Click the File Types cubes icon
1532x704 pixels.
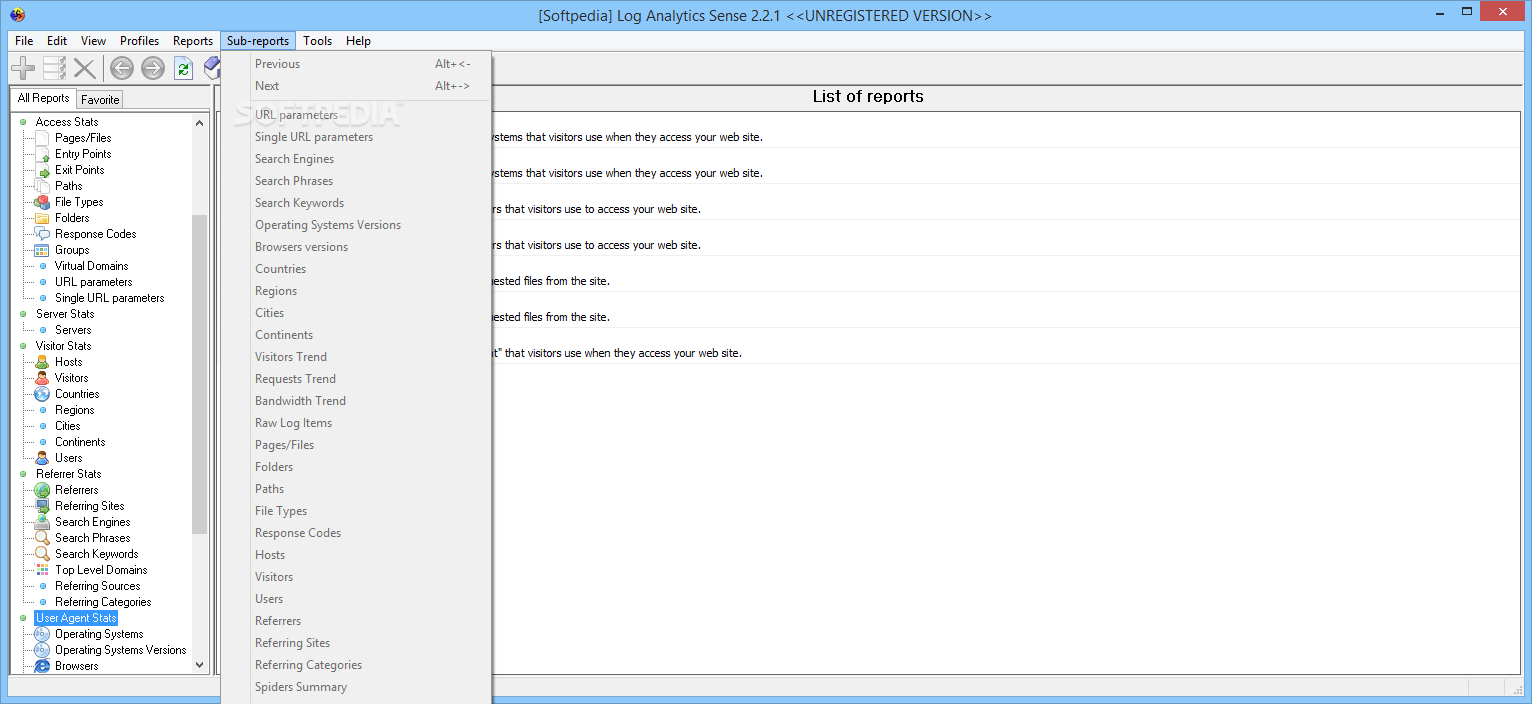[x=42, y=202]
